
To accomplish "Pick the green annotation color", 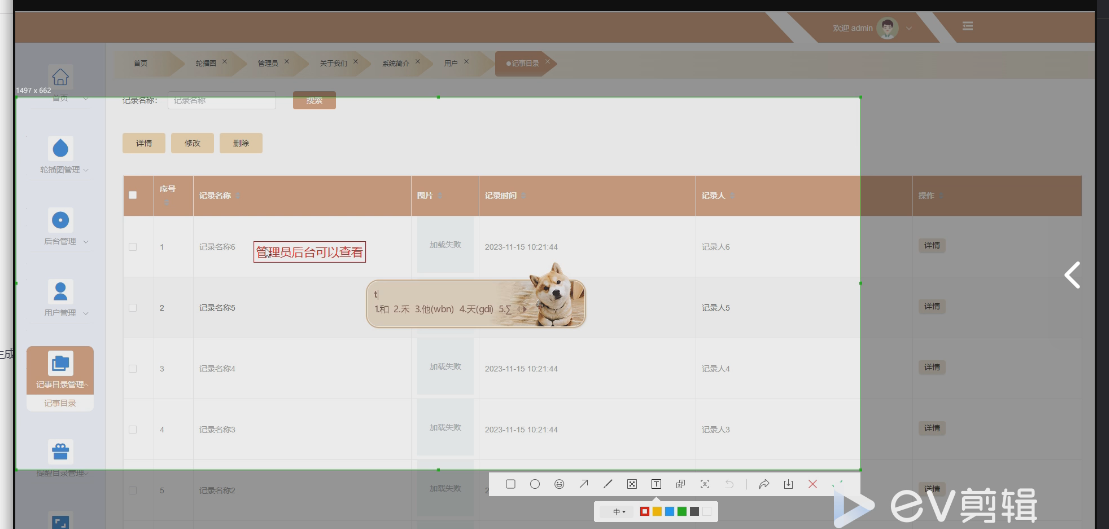I will tap(682, 511).
